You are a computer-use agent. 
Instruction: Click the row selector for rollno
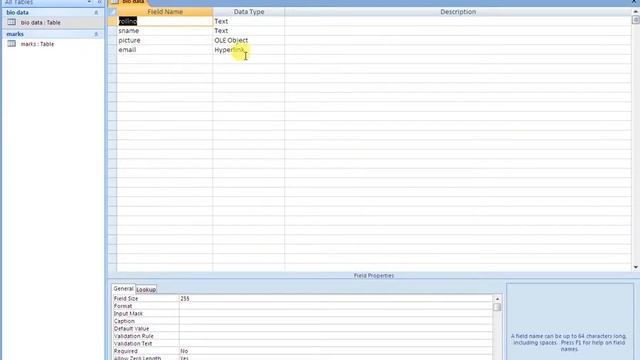(x=113, y=21)
